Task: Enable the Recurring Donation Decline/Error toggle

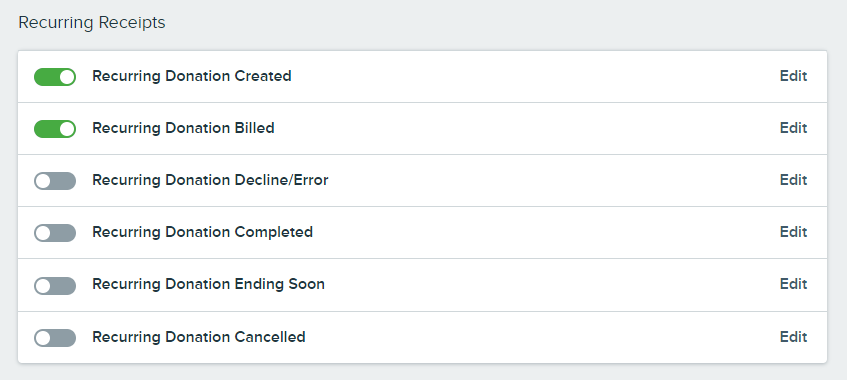Action: (55, 181)
